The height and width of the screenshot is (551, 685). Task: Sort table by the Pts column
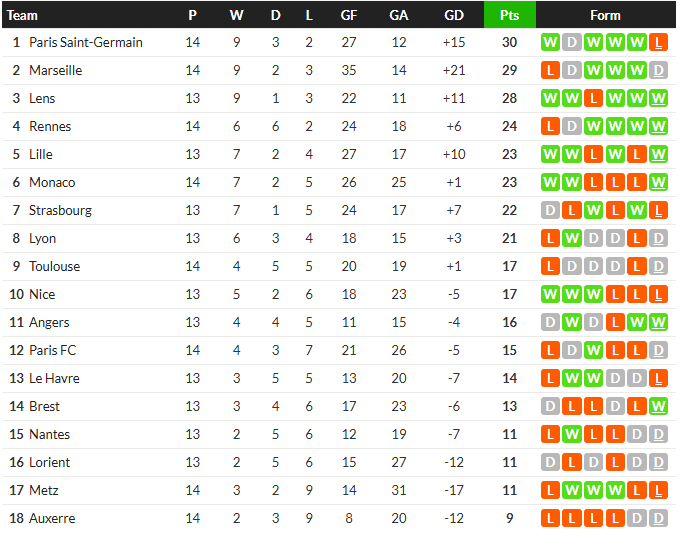[509, 15]
